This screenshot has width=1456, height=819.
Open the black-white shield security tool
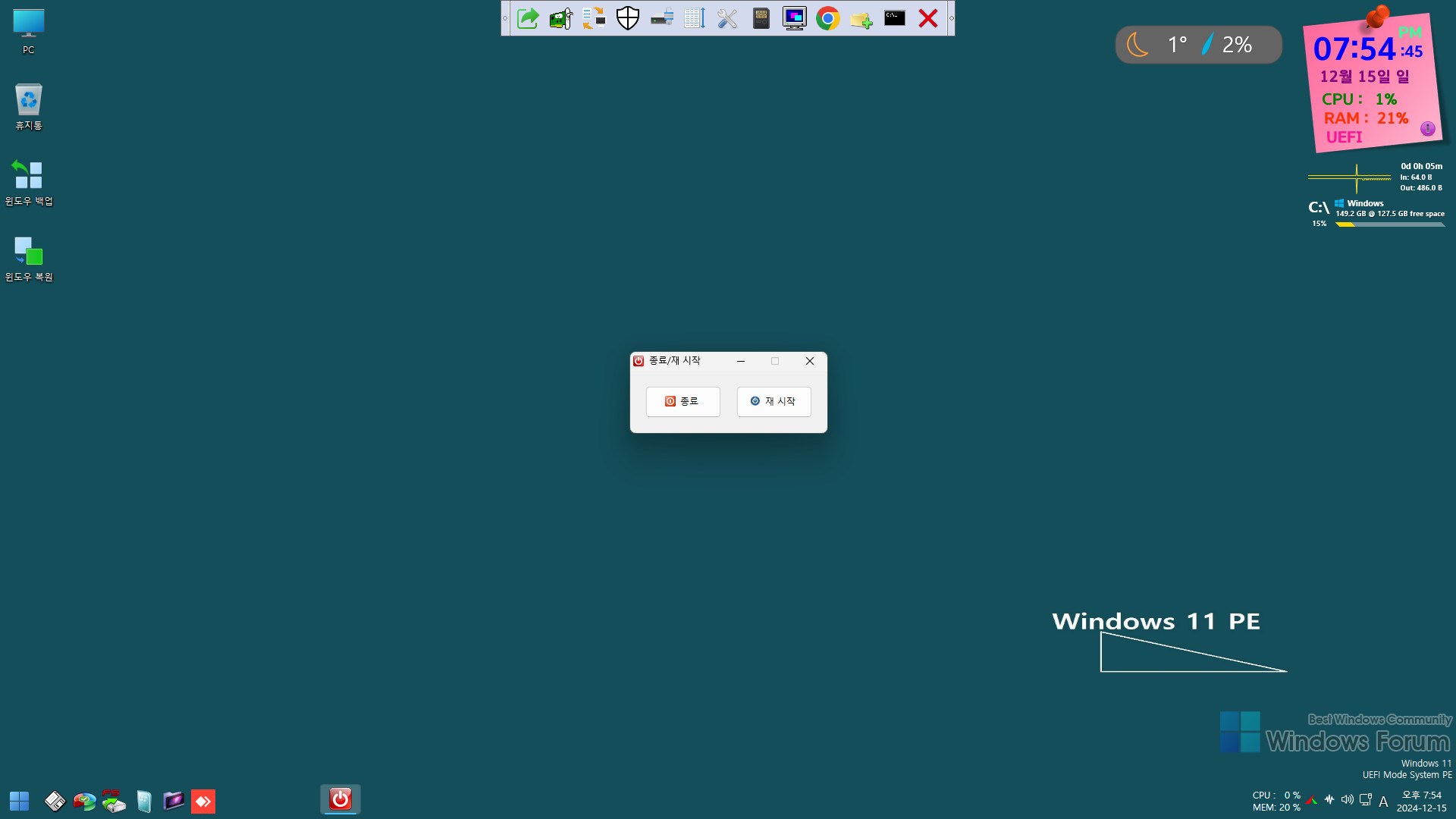coord(628,18)
